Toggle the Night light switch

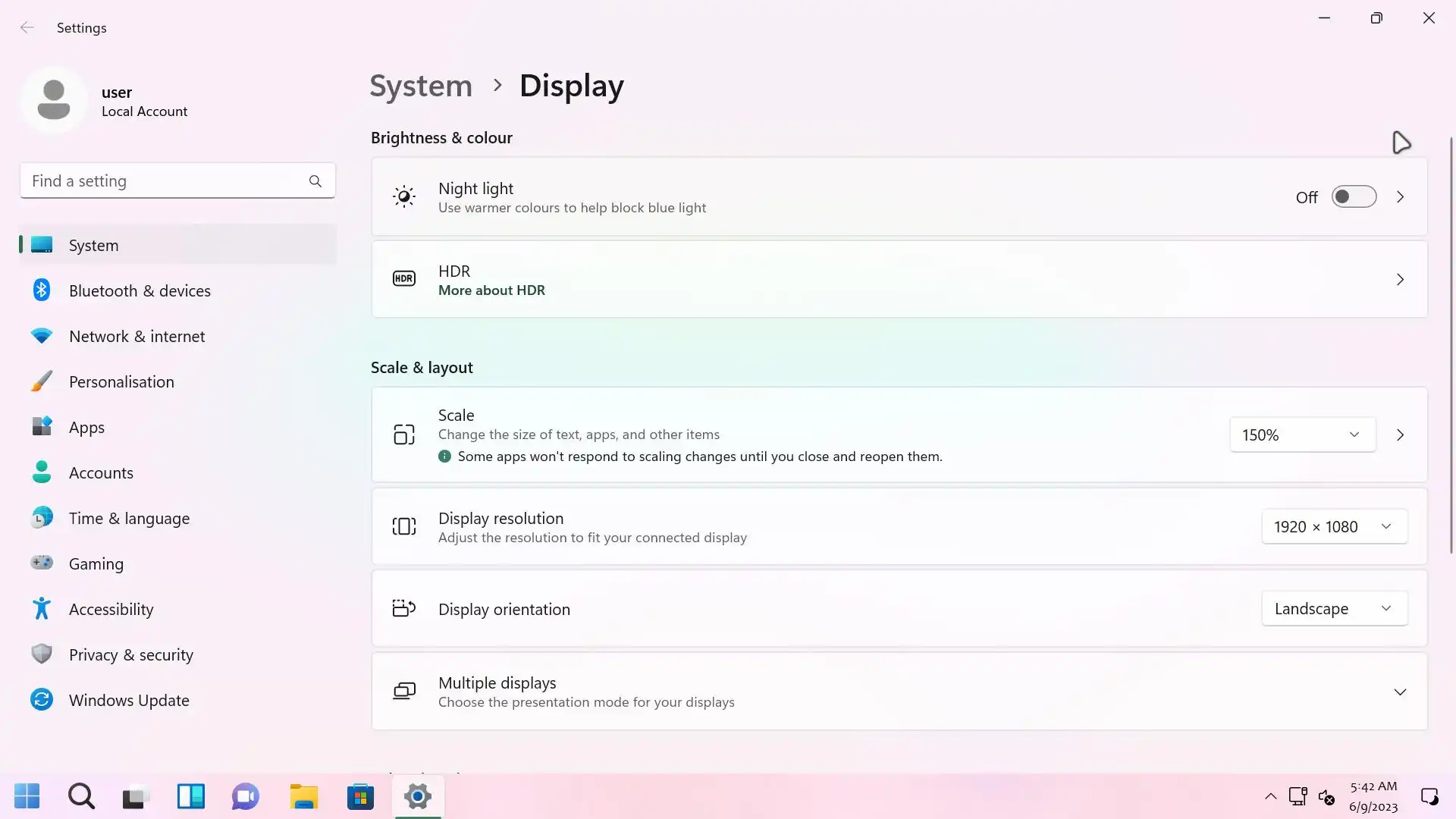(x=1354, y=197)
